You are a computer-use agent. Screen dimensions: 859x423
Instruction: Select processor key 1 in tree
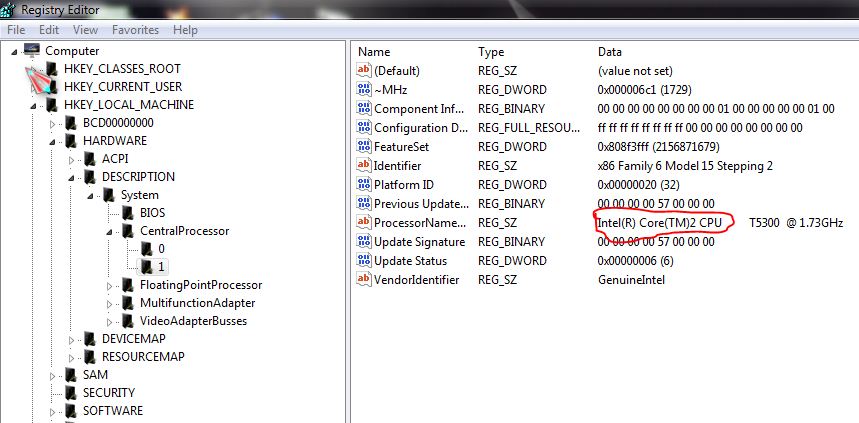161,267
